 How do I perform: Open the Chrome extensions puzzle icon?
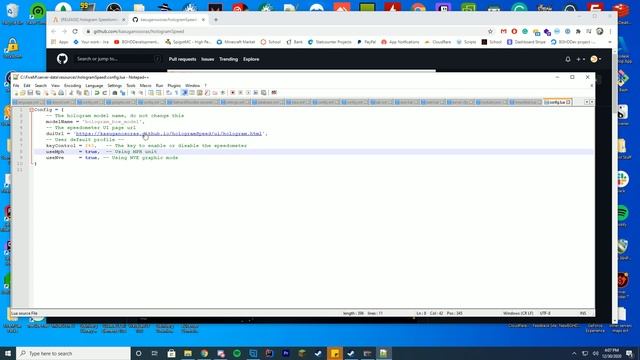(578, 31)
